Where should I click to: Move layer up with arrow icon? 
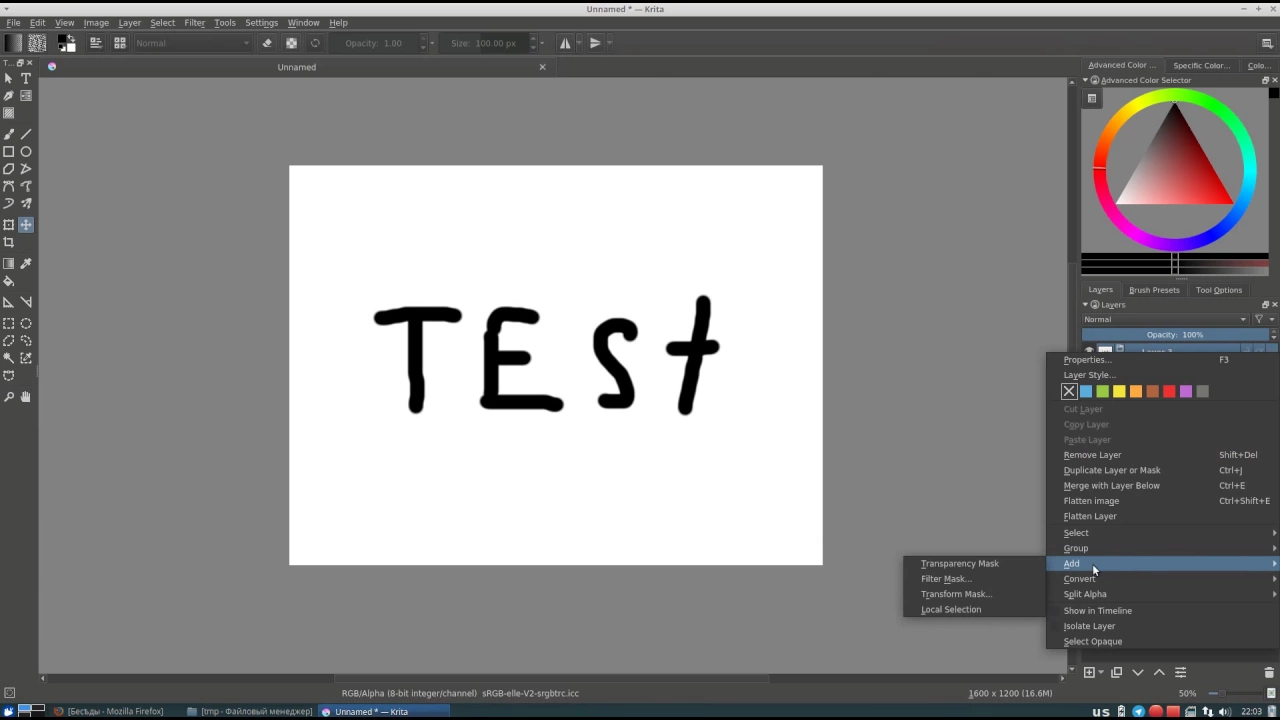pos(1159,673)
